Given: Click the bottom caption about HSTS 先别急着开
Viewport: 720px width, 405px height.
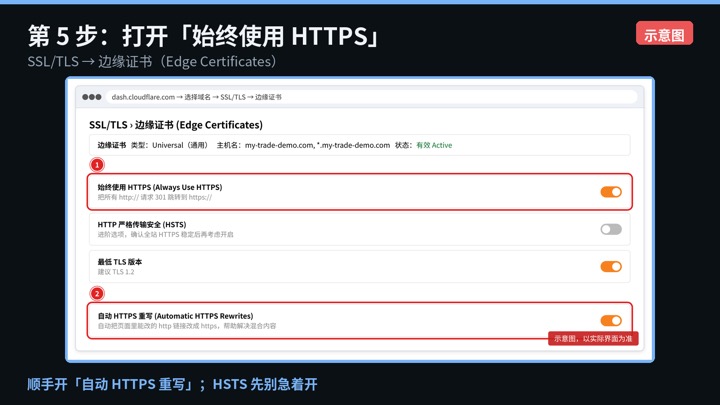Looking at the screenshot, I should [172, 384].
